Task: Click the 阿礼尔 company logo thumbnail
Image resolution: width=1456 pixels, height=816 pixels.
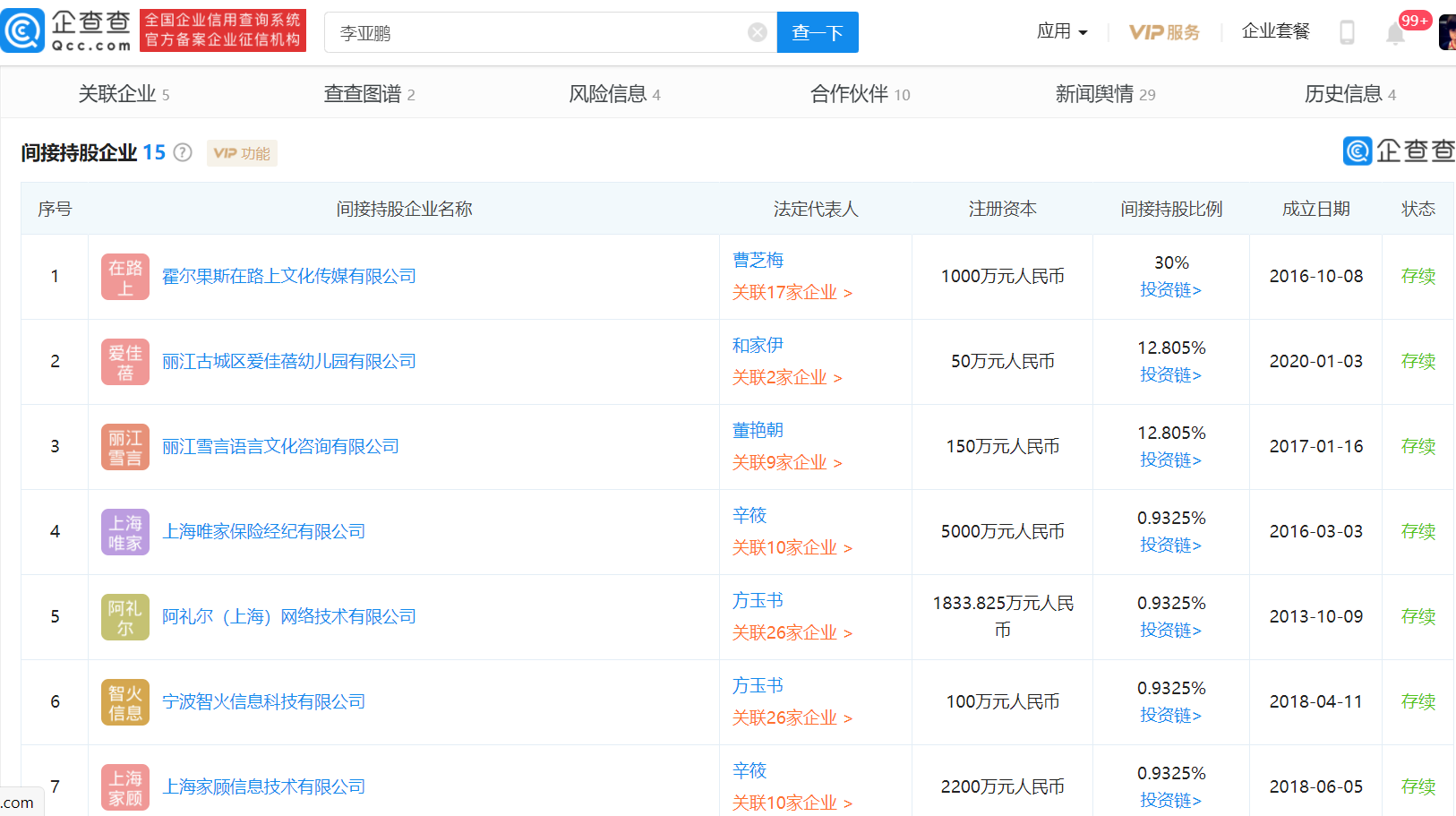Action: click(x=125, y=617)
